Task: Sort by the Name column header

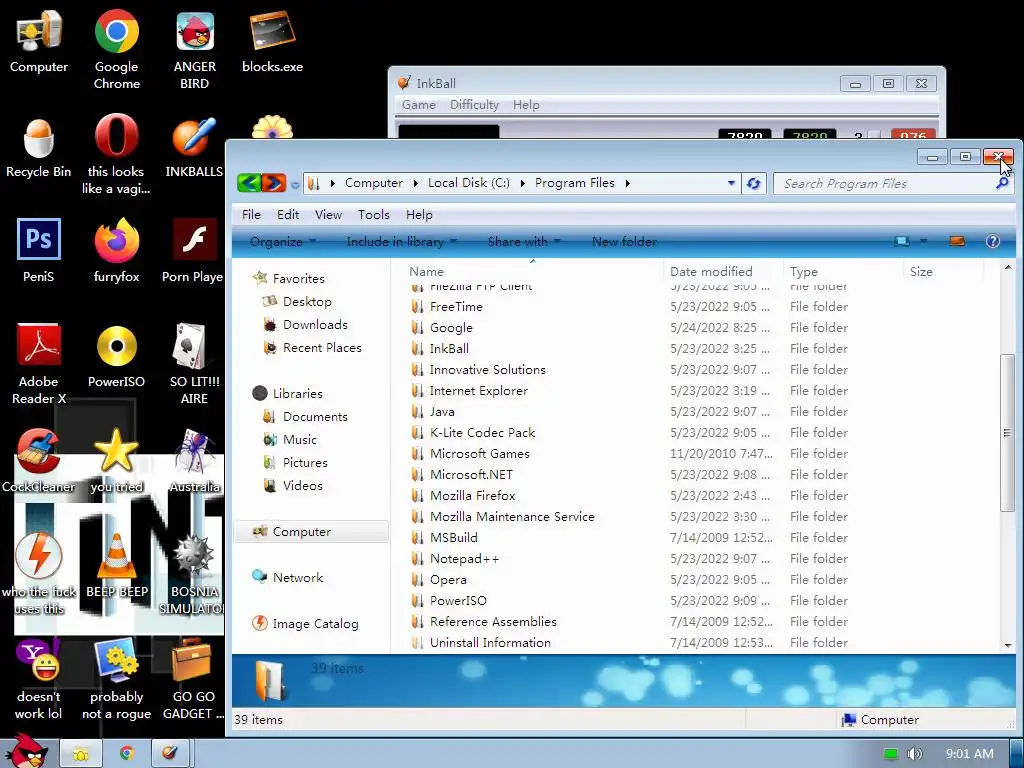Action: click(533, 271)
